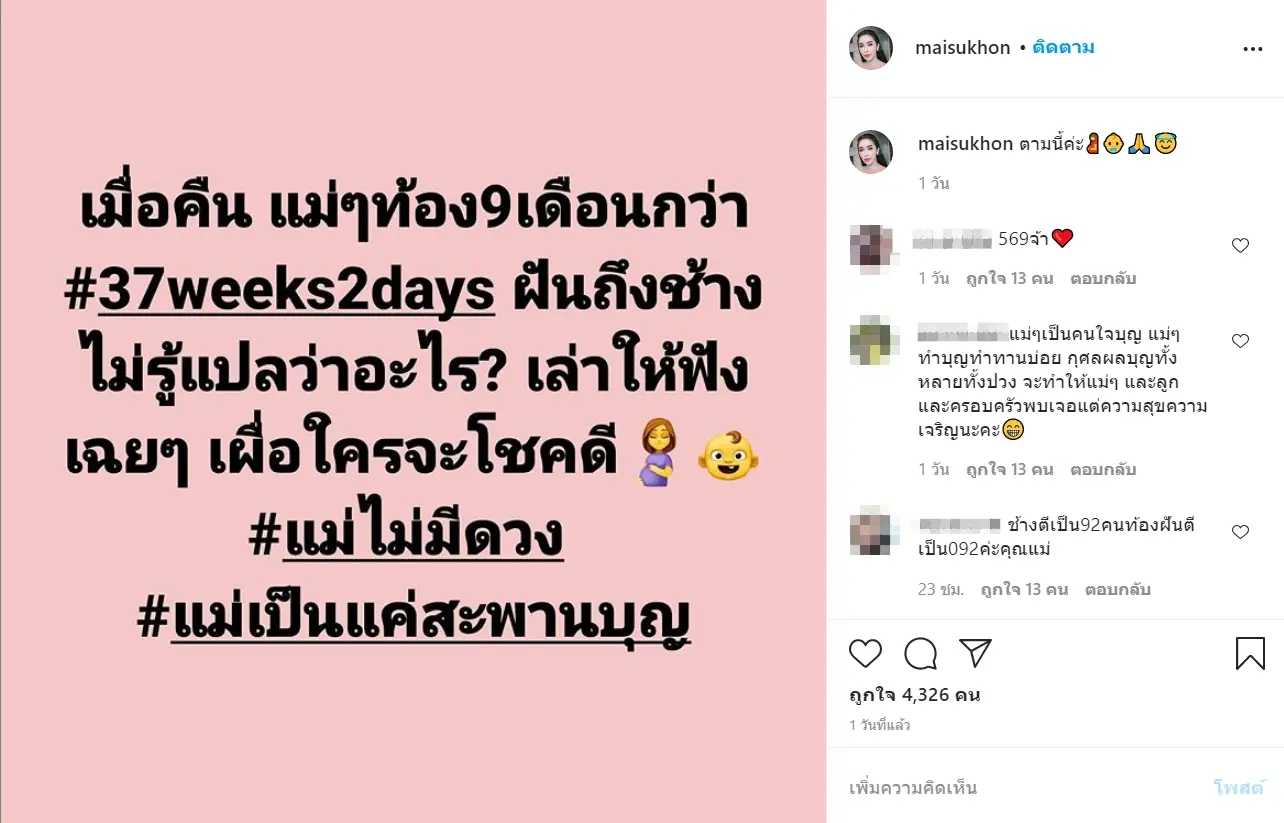This screenshot has width=1284, height=823.
Task: Open maisukhon profile picture in header
Action: [870, 48]
